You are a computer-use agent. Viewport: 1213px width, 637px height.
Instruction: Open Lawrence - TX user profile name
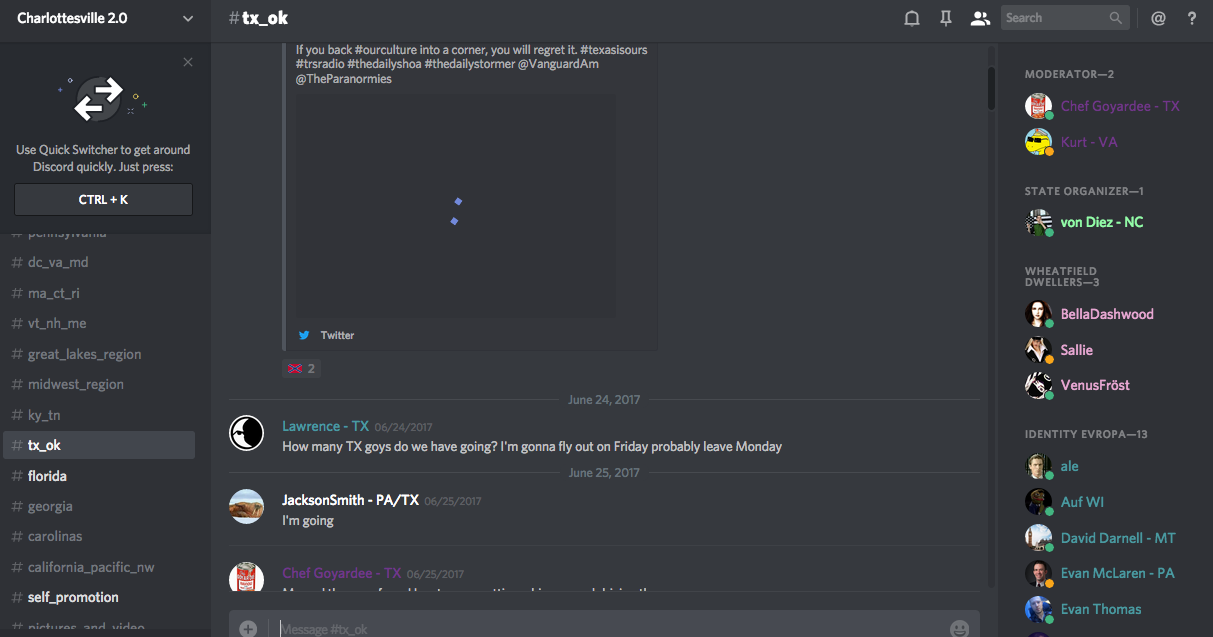325,426
